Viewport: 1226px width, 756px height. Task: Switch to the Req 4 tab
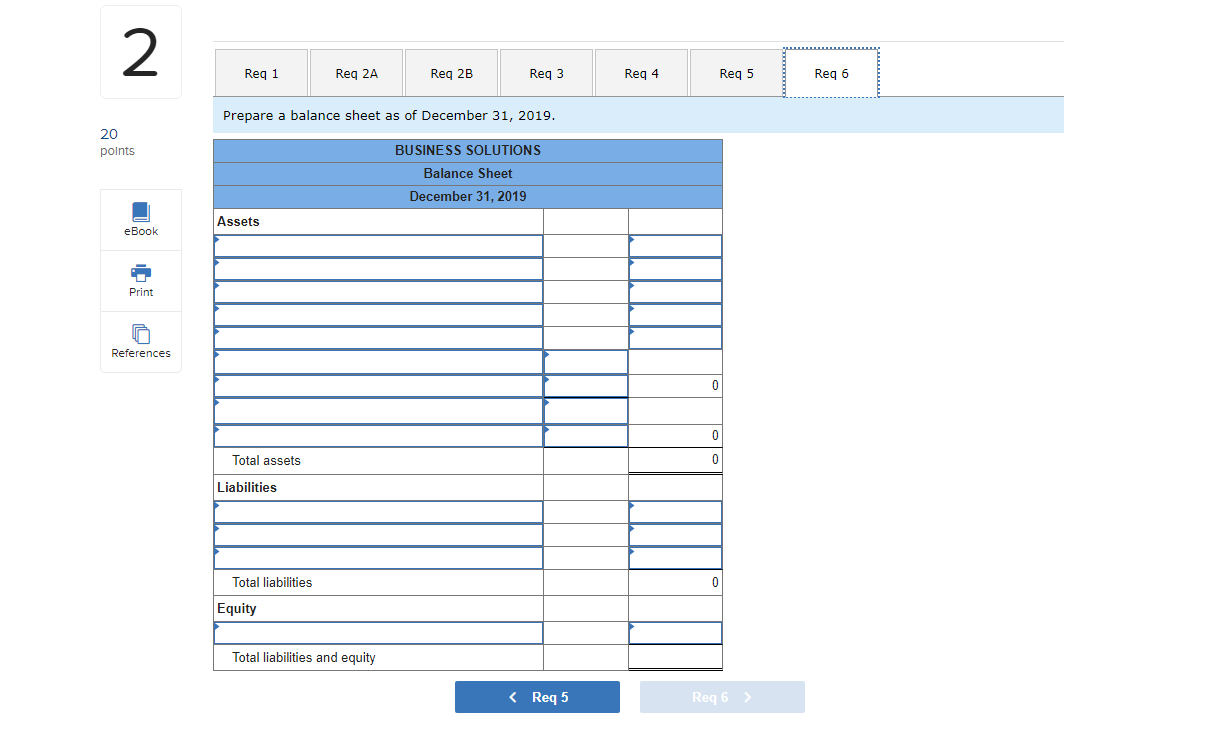641,72
